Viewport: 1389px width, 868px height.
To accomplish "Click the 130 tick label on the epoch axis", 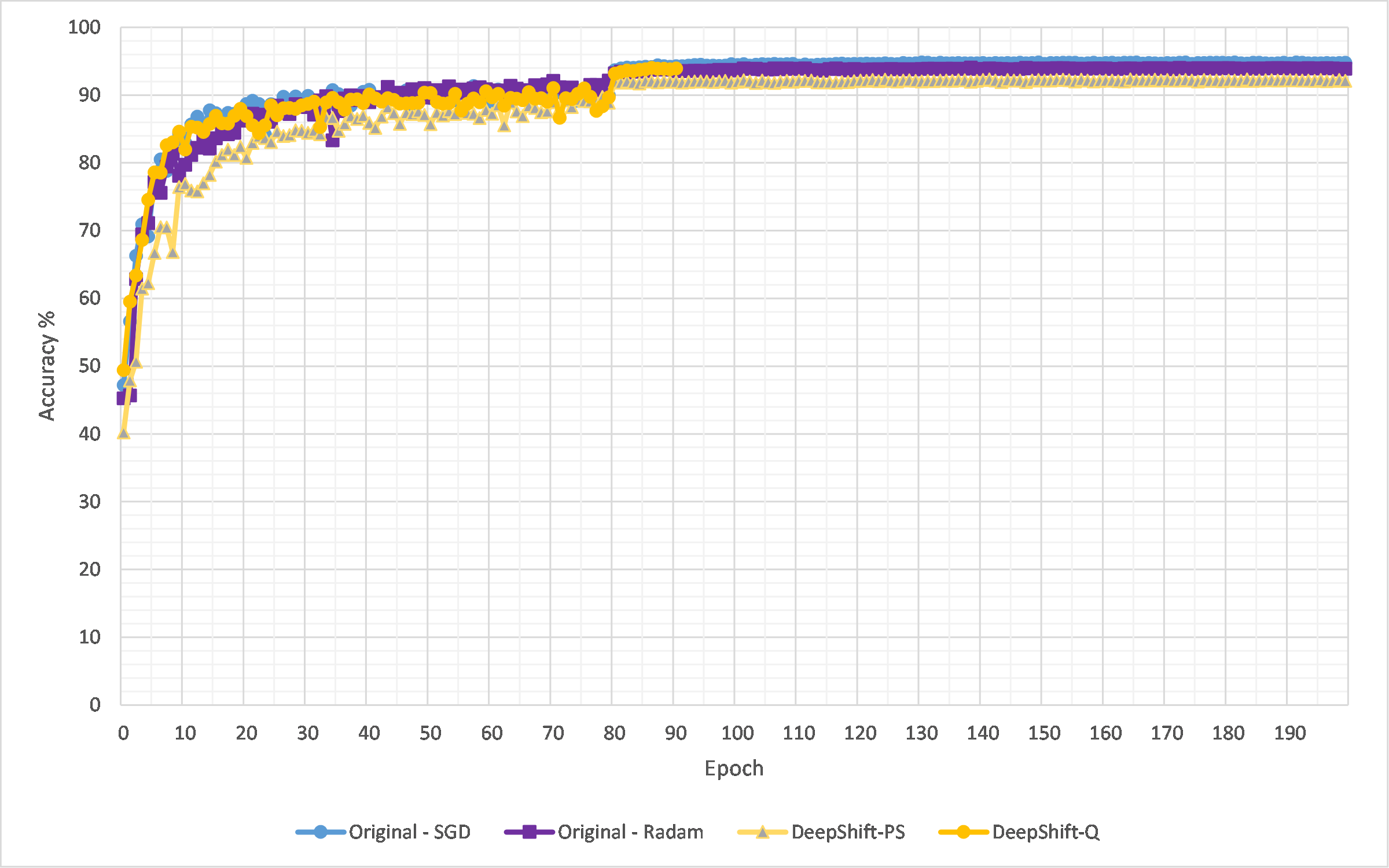I will [921, 733].
